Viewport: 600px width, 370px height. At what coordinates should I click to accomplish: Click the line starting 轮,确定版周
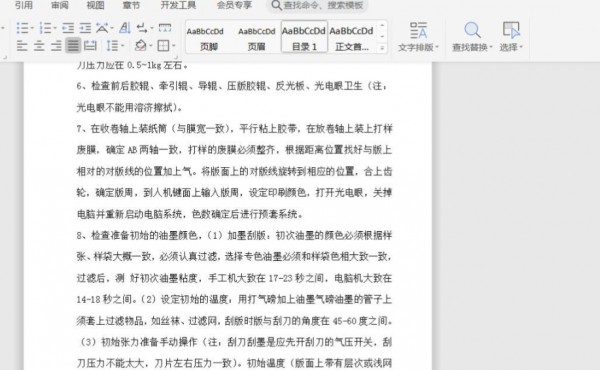coord(234,192)
